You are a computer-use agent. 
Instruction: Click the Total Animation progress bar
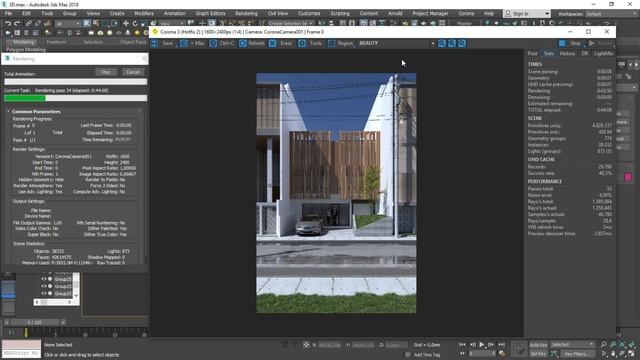[76, 82]
